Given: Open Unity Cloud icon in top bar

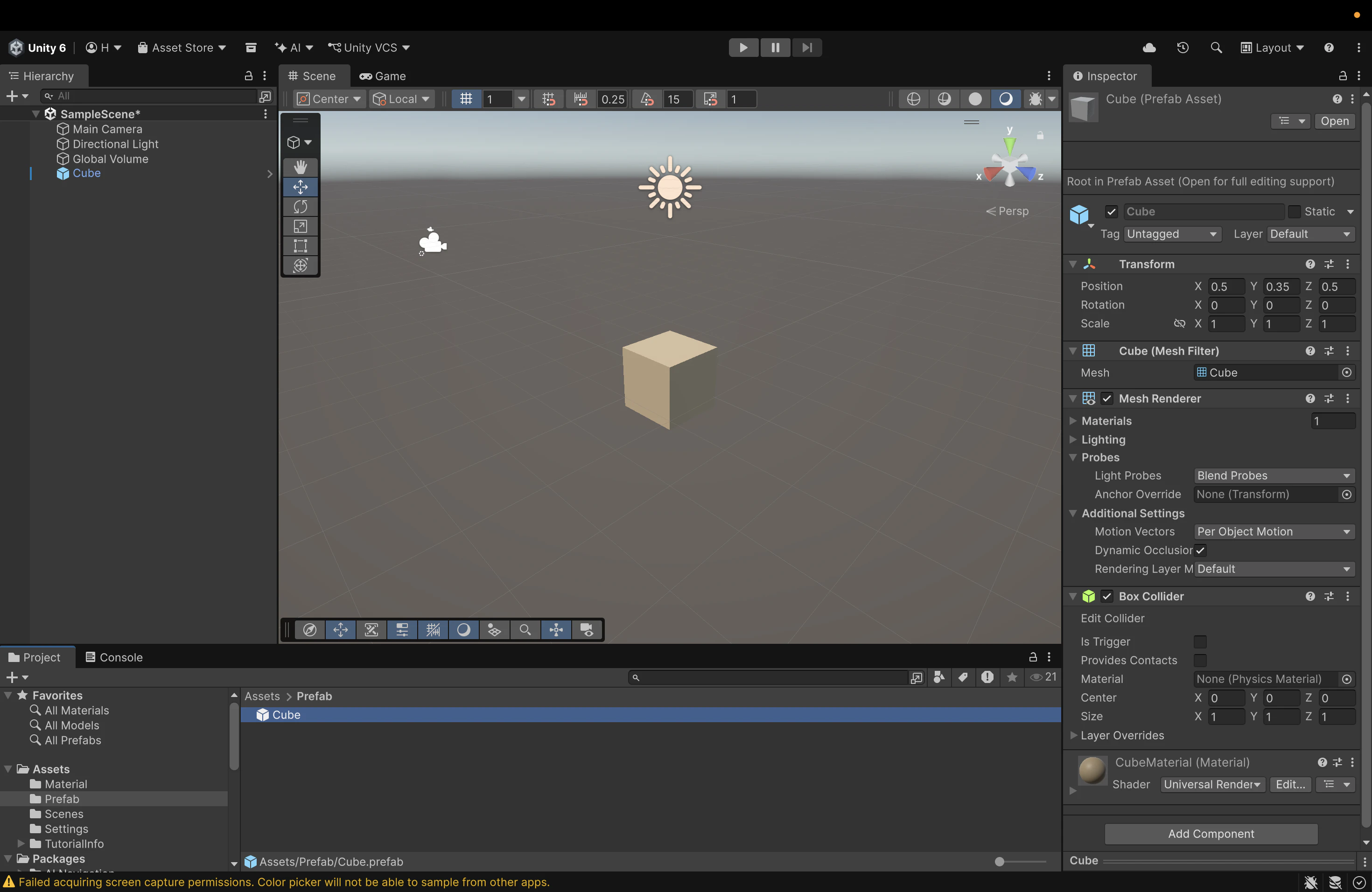Looking at the screenshot, I should [1149, 48].
